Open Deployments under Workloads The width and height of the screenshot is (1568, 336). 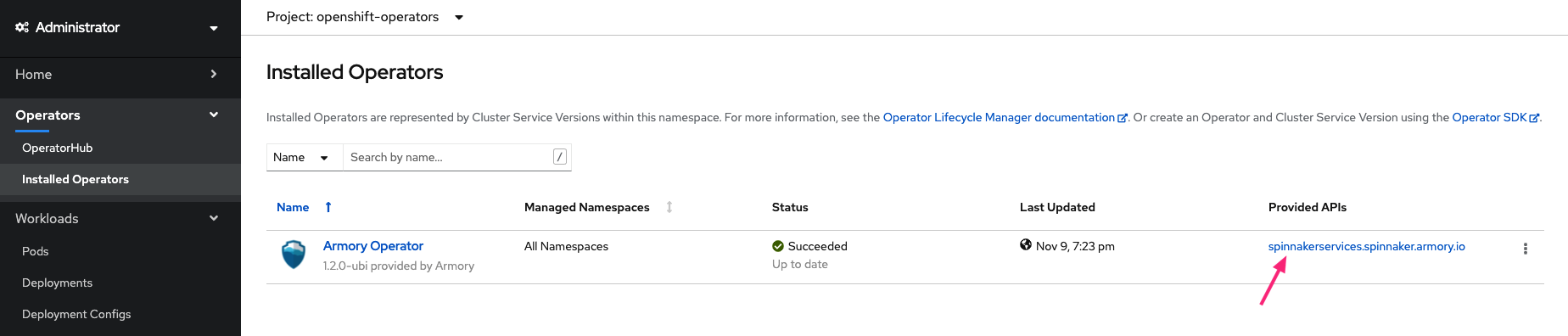(x=57, y=283)
